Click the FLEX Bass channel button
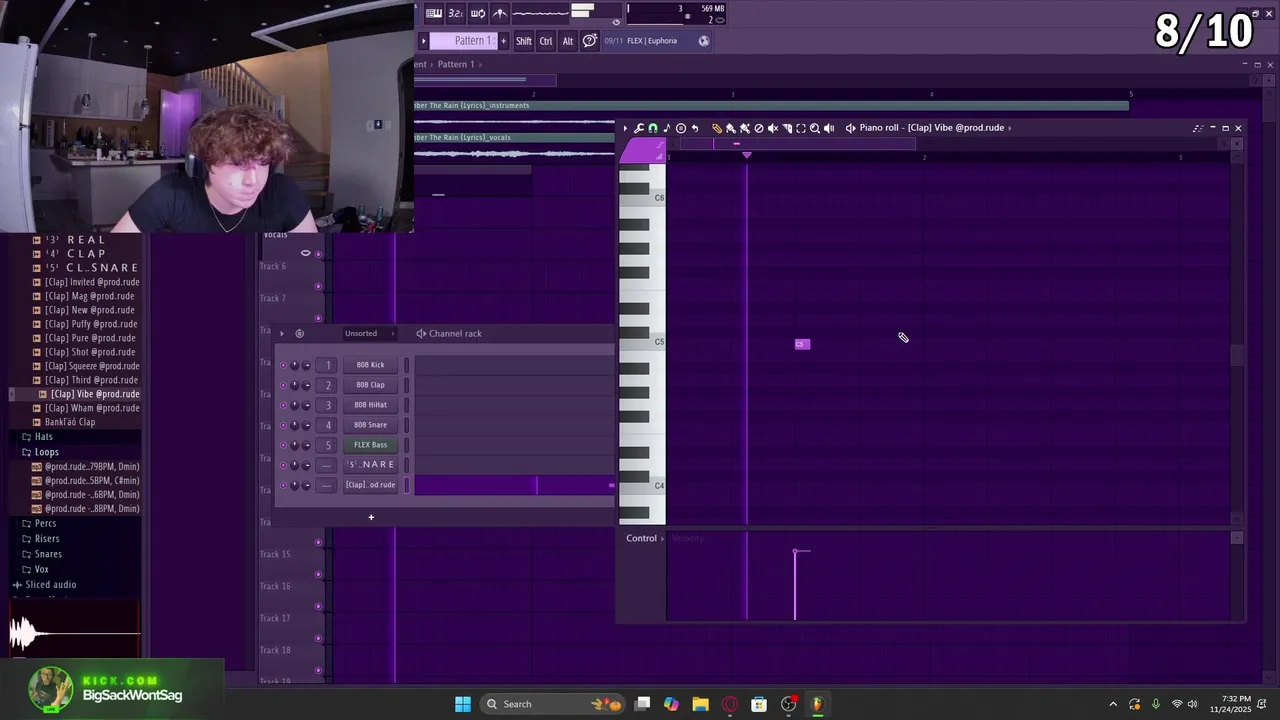The width and height of the screenshot is (1280, 720). 370,445
